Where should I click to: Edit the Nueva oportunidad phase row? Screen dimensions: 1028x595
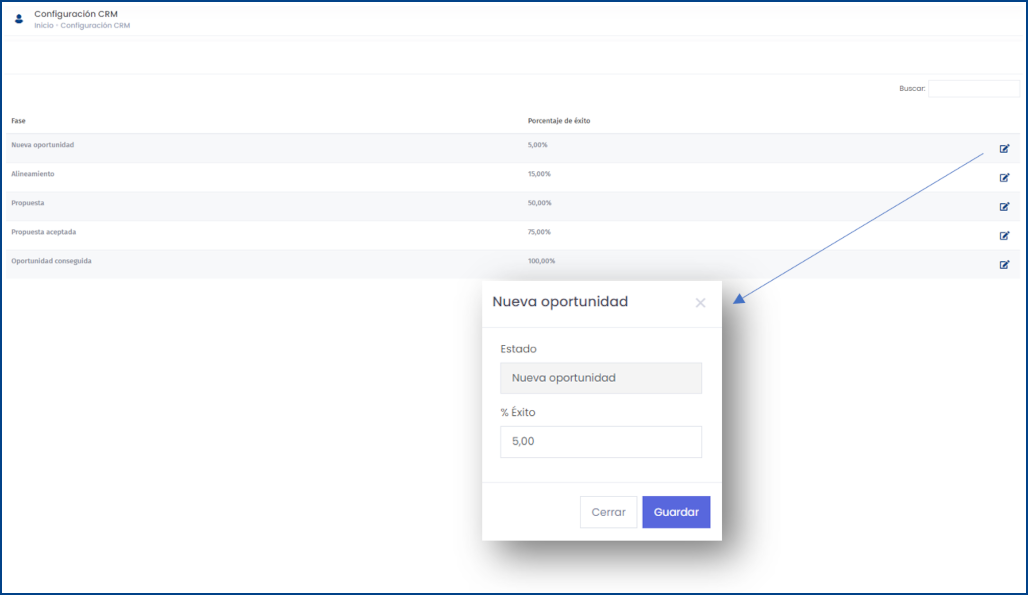[x=1004, y=149]
